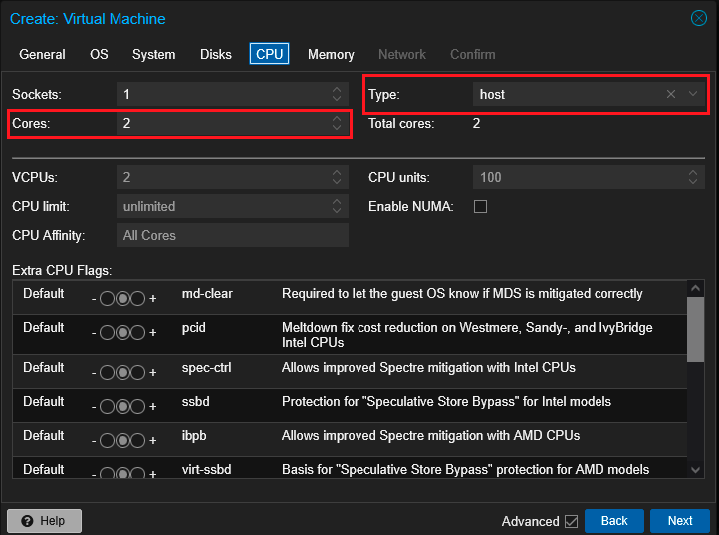Decrease Cores value with down spinner arrow

338,128
